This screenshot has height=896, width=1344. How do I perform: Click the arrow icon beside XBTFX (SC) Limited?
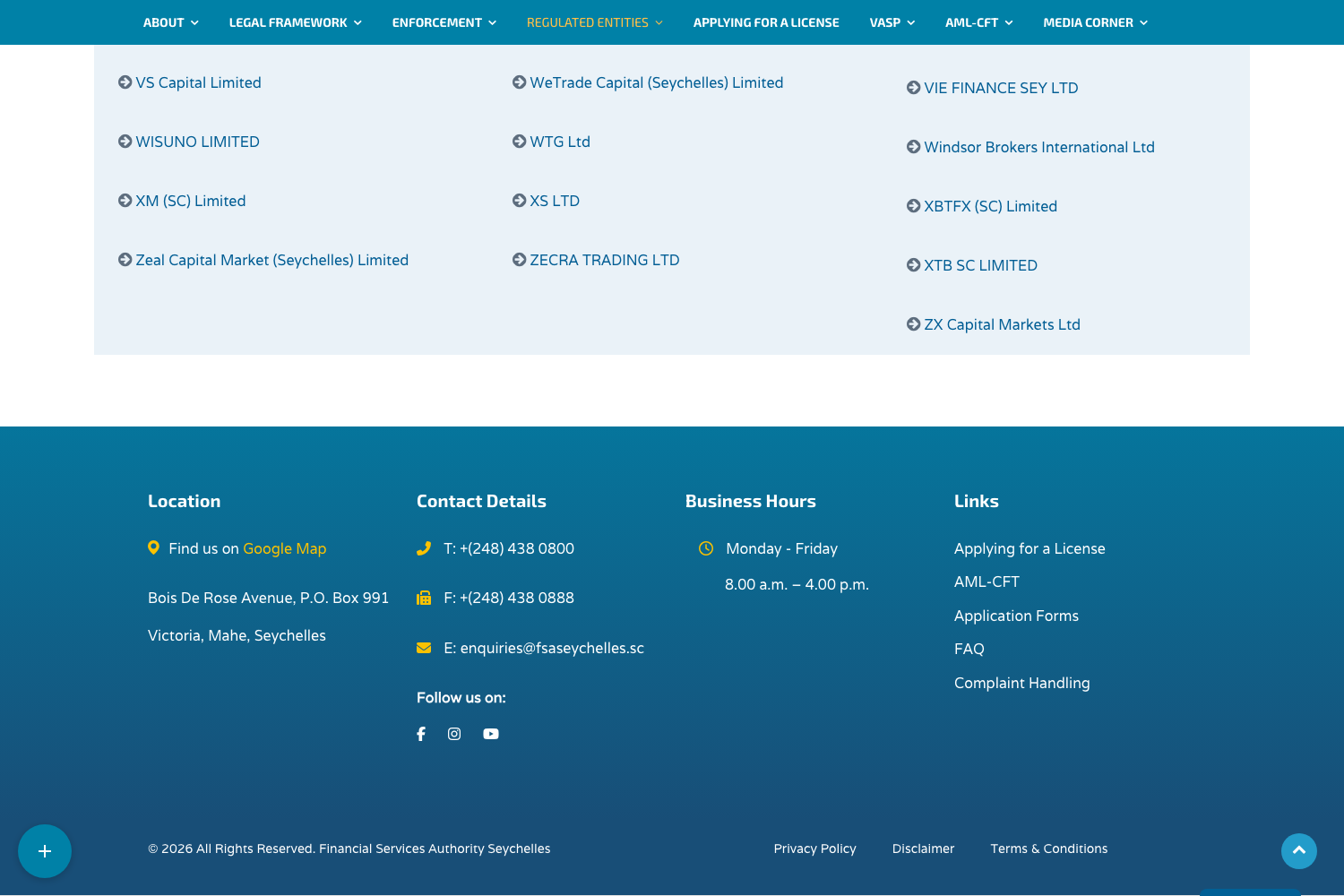[914, 206]
